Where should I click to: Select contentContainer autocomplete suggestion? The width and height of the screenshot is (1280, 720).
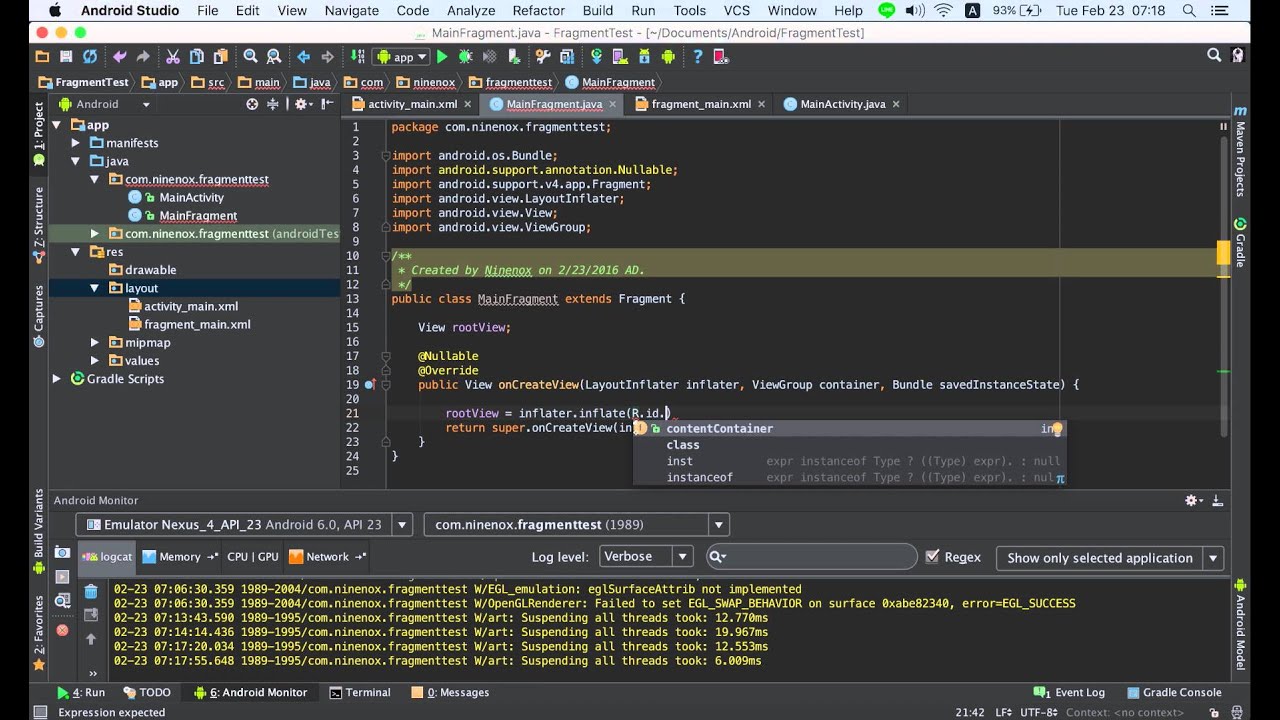pos(849,428)
